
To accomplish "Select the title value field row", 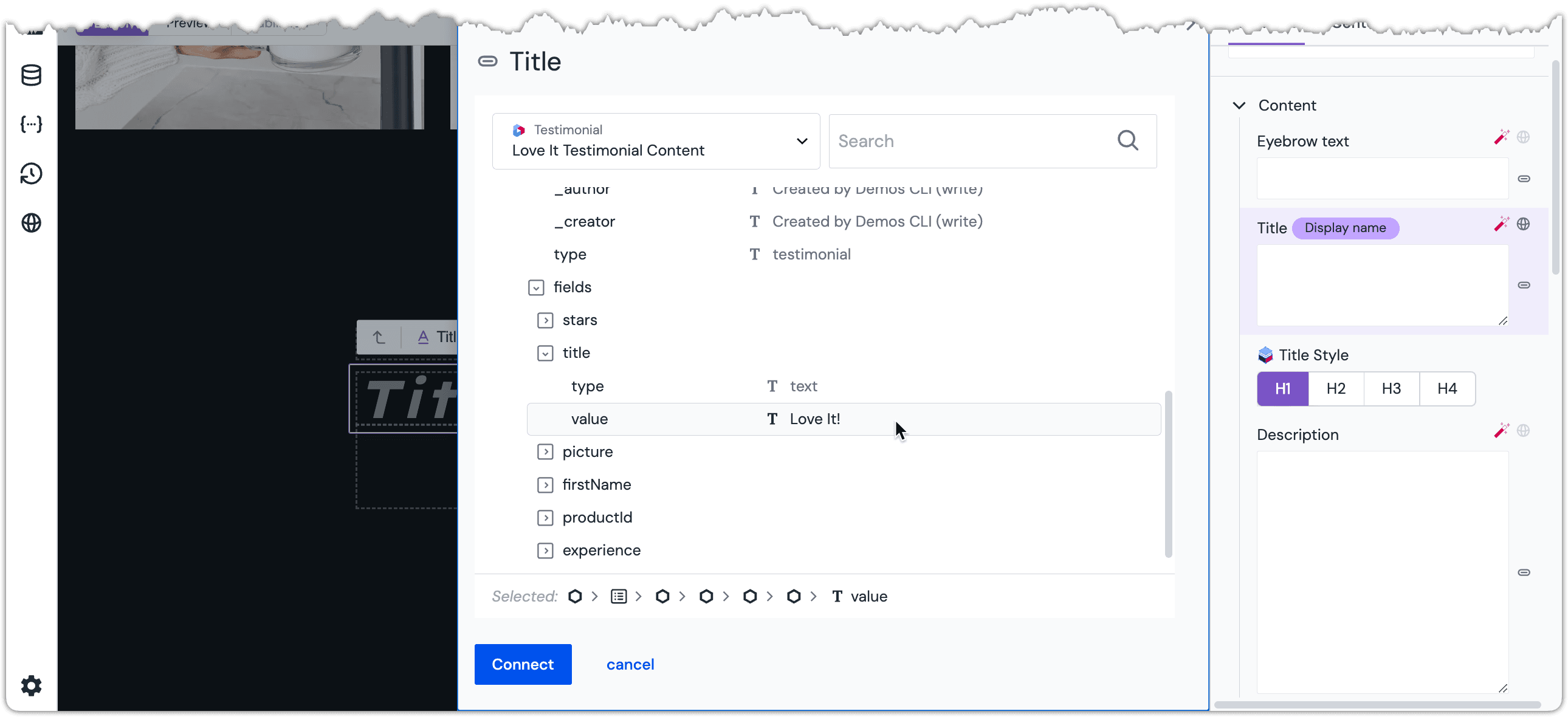I will point(840,418).
